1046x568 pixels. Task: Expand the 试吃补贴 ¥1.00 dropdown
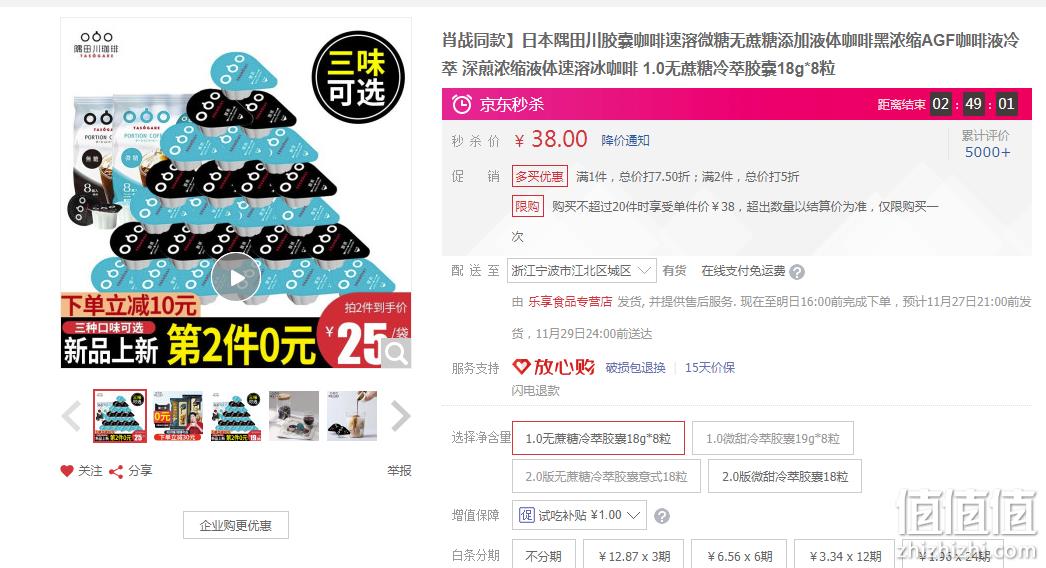point(580,515)
